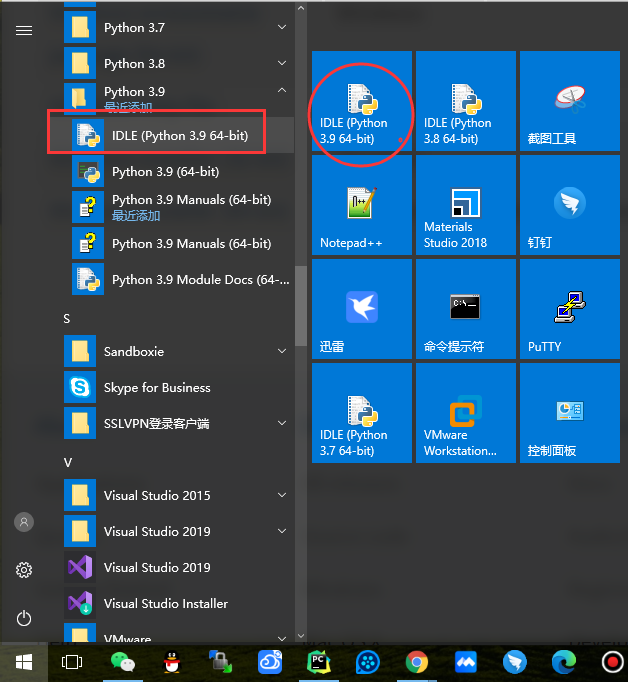Open IDLE (Python 3.8 64-bit) tile
This screenshot has height=682, width=628.
(x=466, y=101)
